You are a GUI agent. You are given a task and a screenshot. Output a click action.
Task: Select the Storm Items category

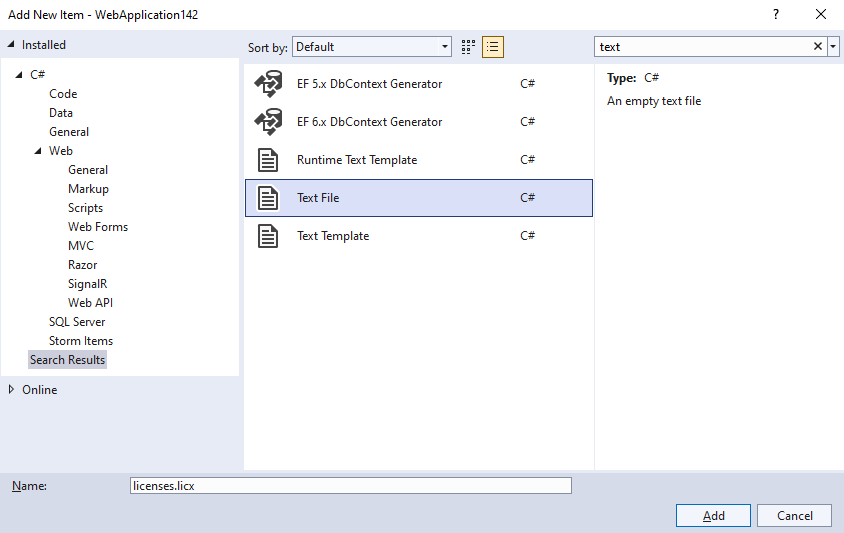pyautogui.click(x=81, y=341)
